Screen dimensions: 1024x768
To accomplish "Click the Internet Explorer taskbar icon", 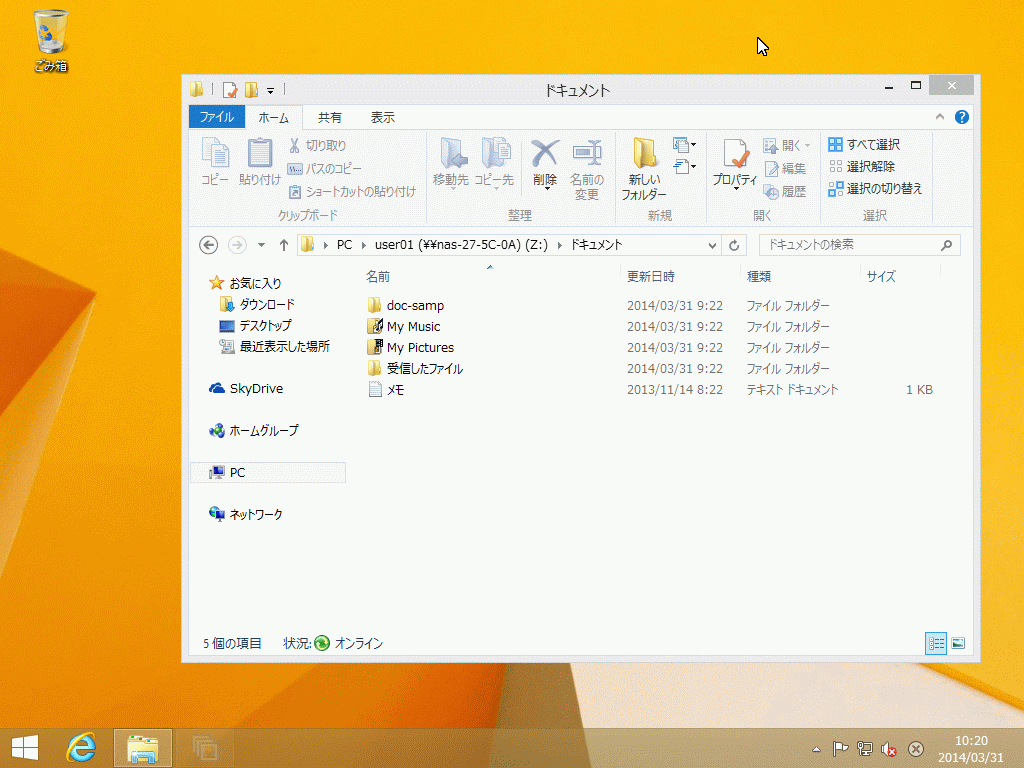I will tap(81, 748).
